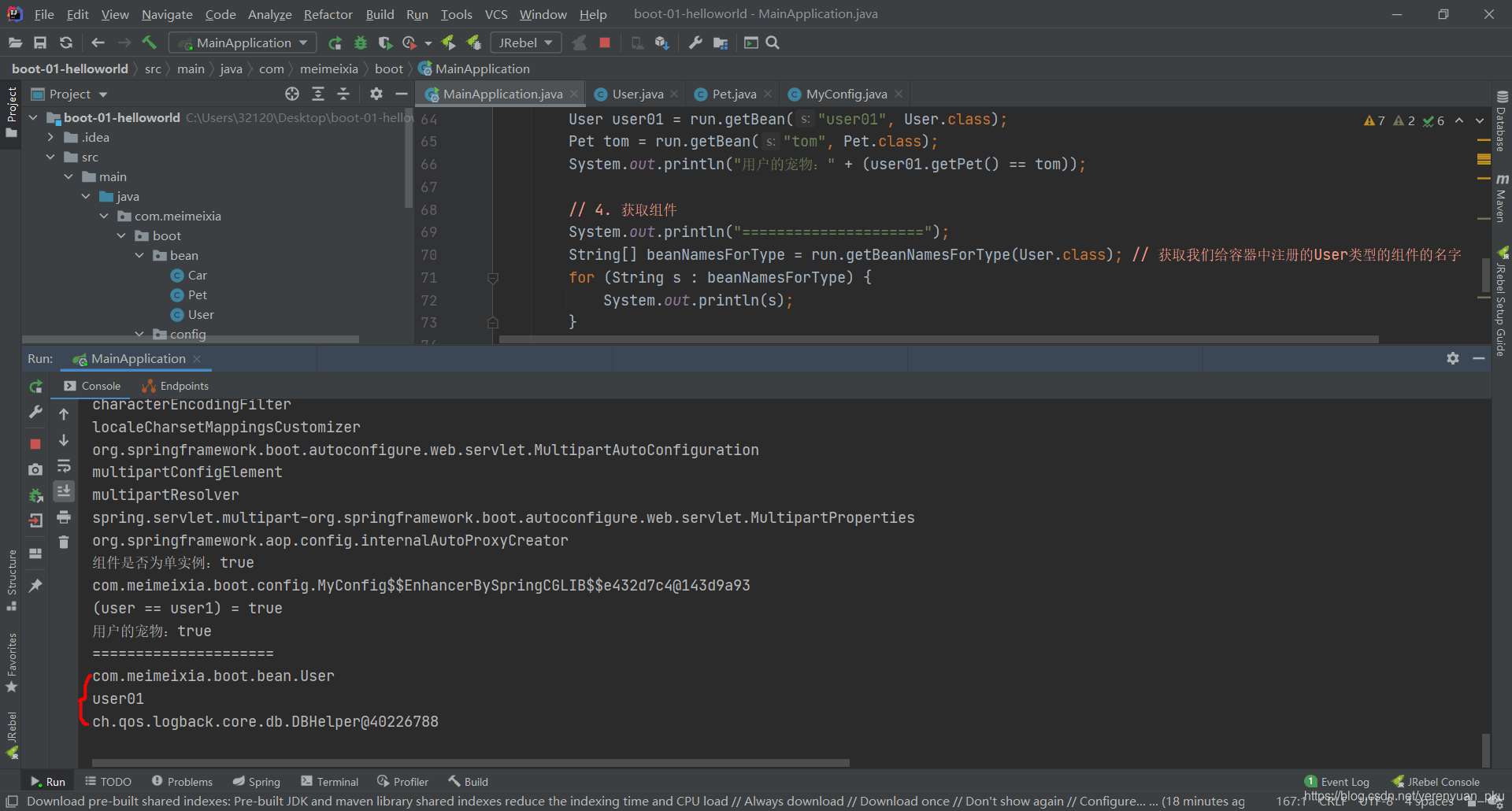Collapse the boot-01-helloworld root node

click(33, 117)
